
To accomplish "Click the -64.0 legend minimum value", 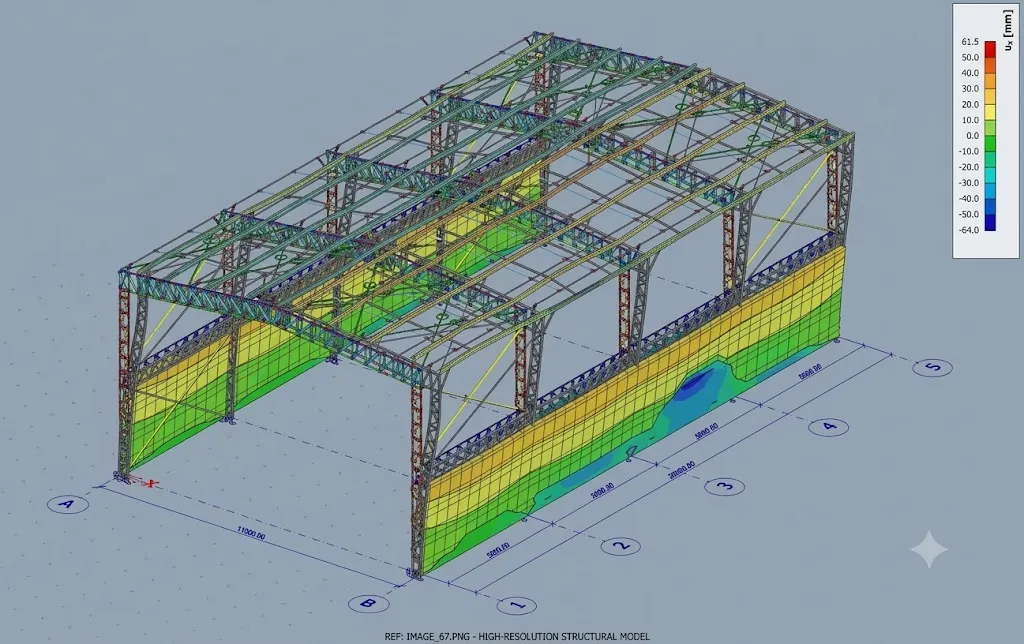I will point(968,230).
